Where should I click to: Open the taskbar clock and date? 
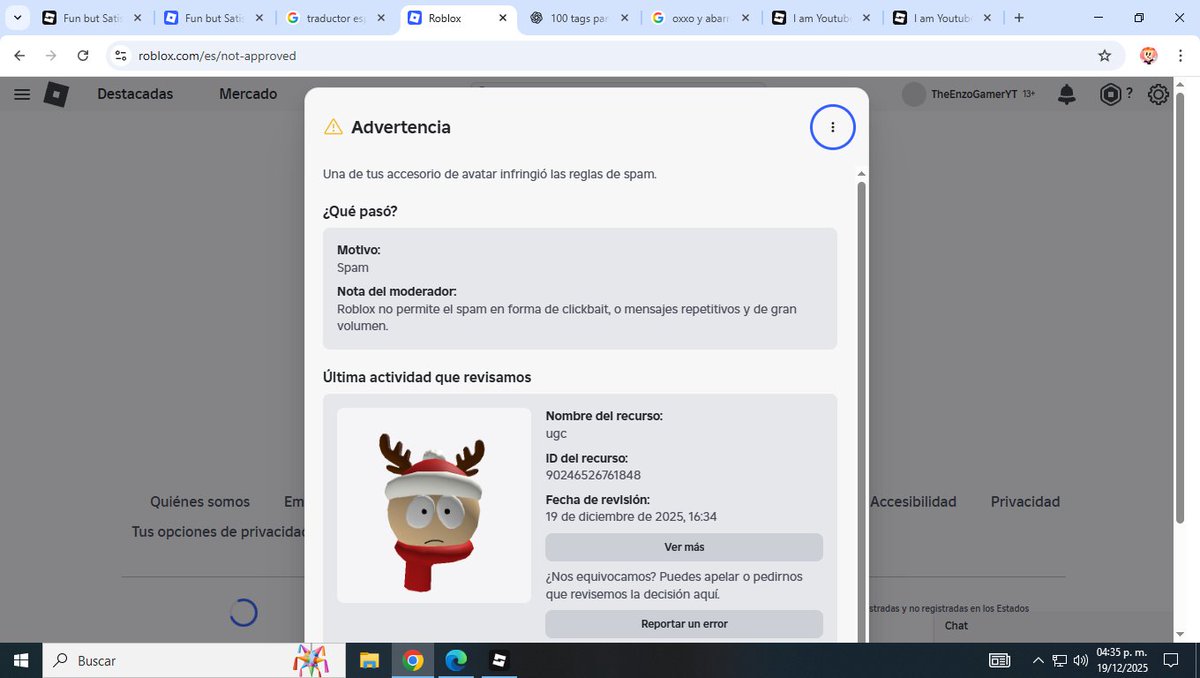1124,660
